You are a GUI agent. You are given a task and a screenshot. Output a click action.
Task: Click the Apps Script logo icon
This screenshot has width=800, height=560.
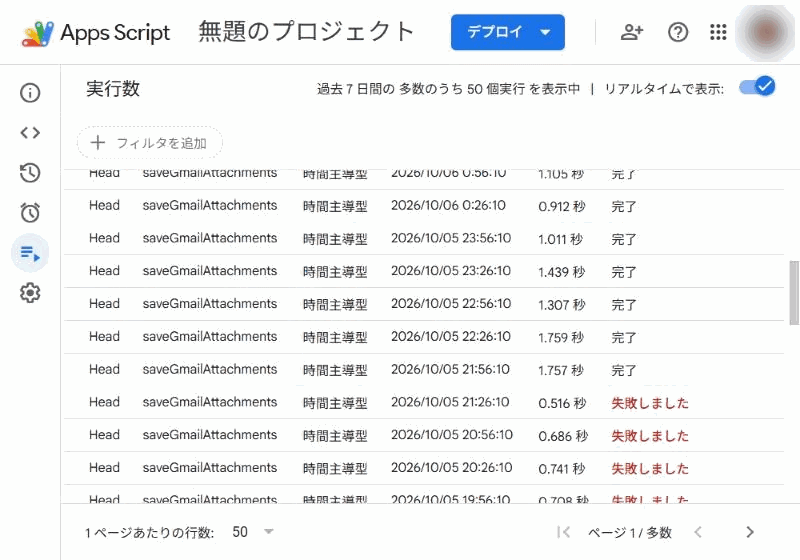pyautogui.click(x=38, y=33)
